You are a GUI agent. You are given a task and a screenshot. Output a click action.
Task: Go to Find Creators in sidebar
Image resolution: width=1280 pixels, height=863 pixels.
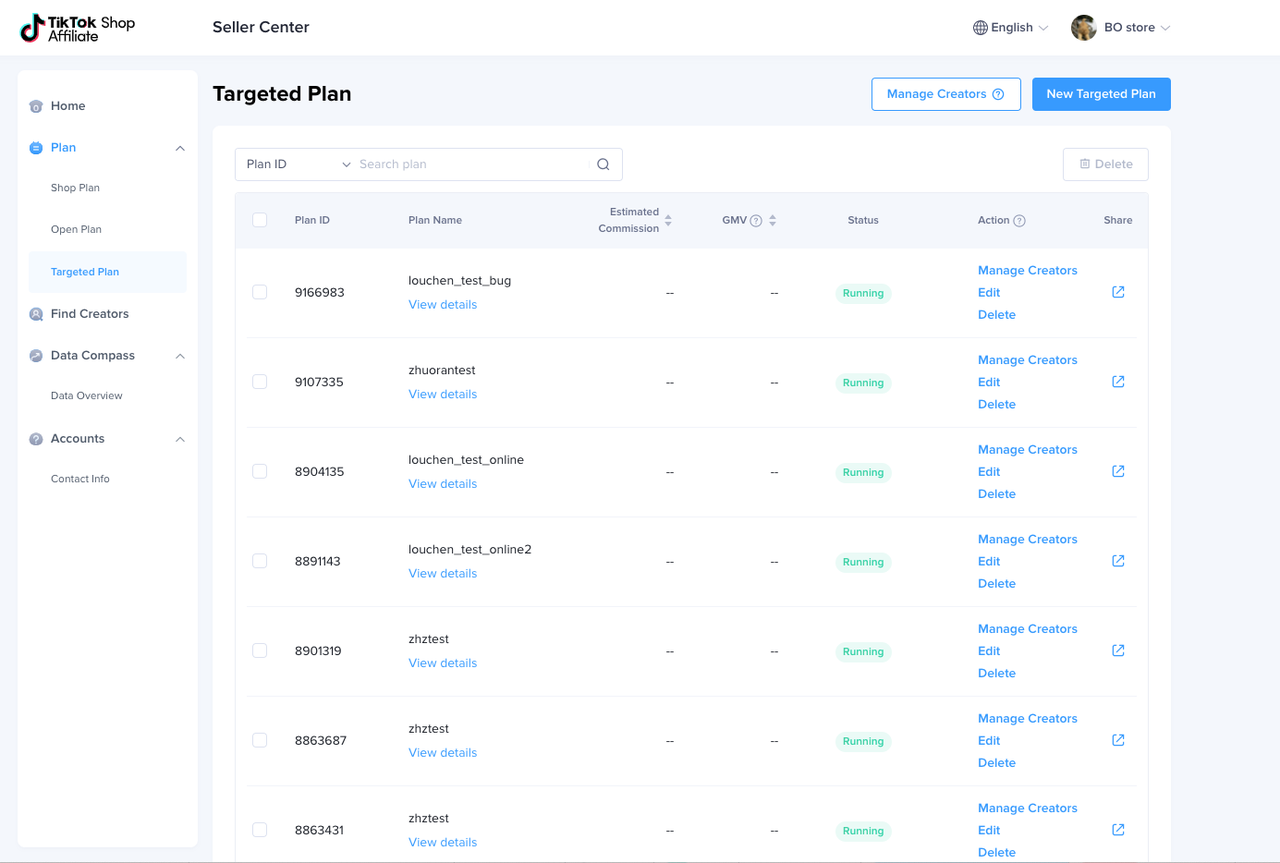(x=89, y=314)
